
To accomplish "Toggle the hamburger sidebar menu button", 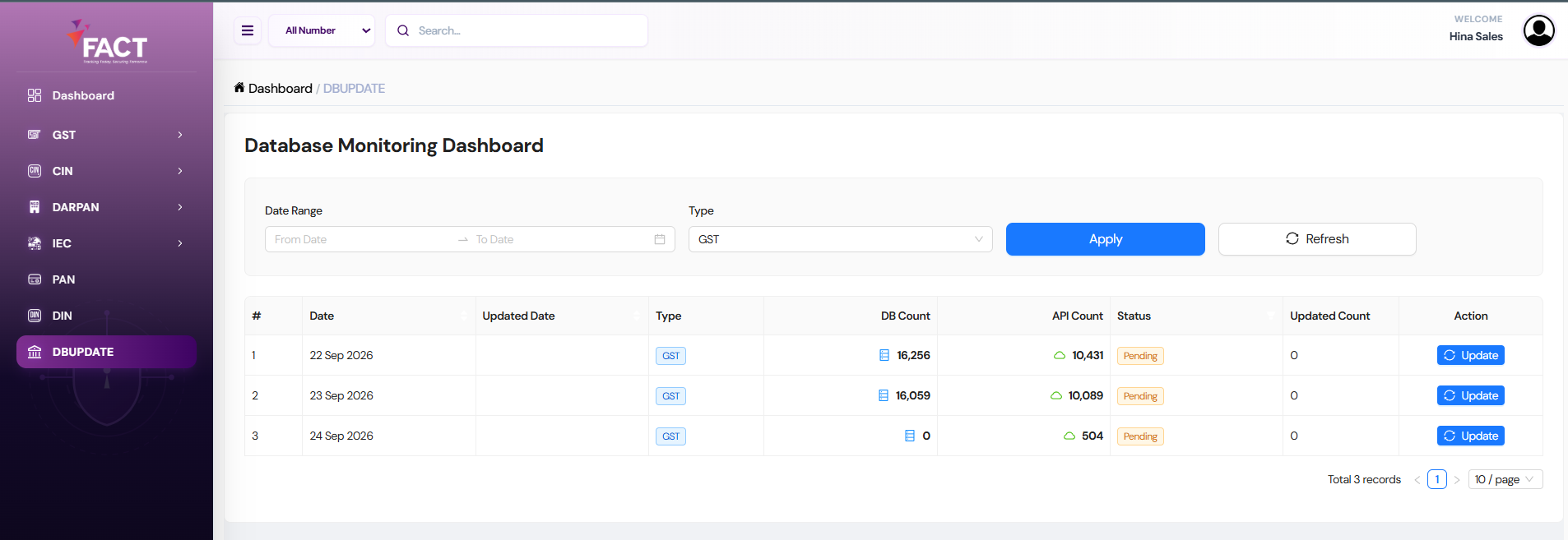I will 248,30.
